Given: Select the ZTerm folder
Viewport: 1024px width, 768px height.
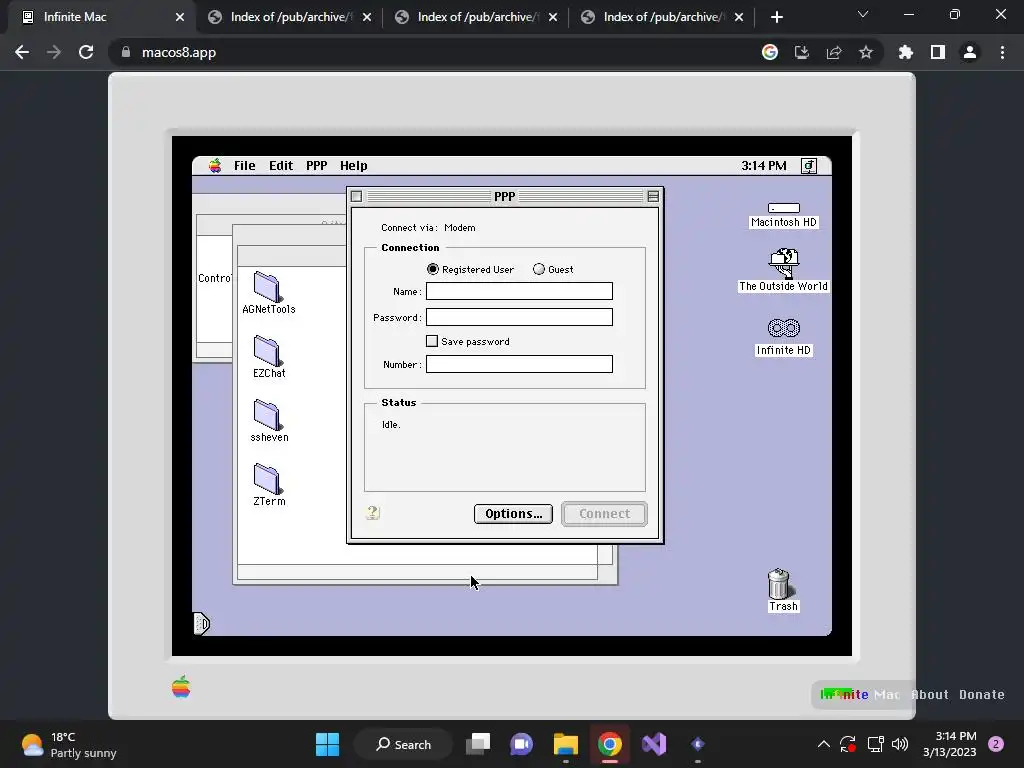Looking at the screenshot, I should click(x=268, y=485).
